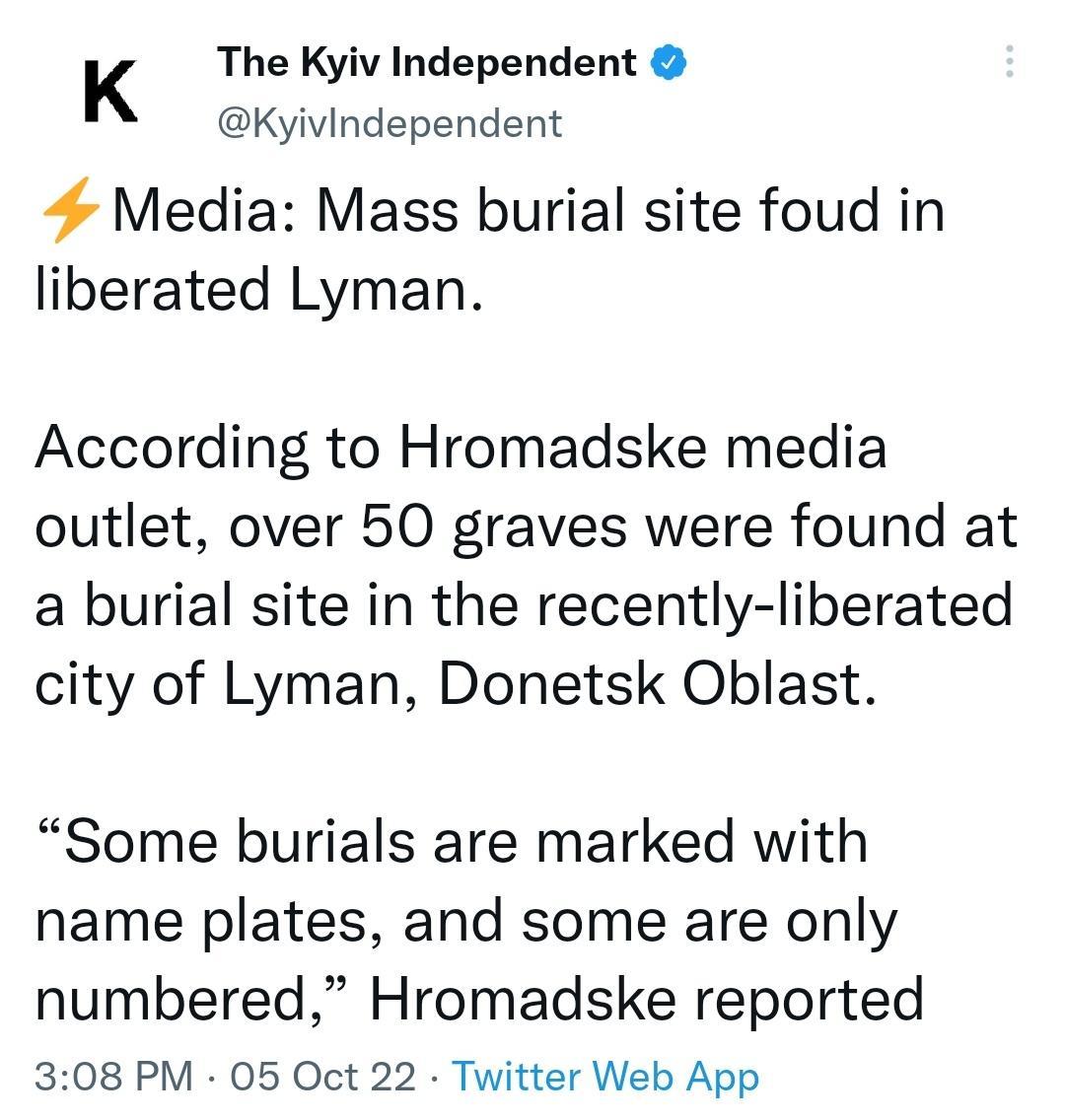1065x1120 pixels.
Task: Click the word 'liberated' in the first sentence
Action: pos(128,288)
